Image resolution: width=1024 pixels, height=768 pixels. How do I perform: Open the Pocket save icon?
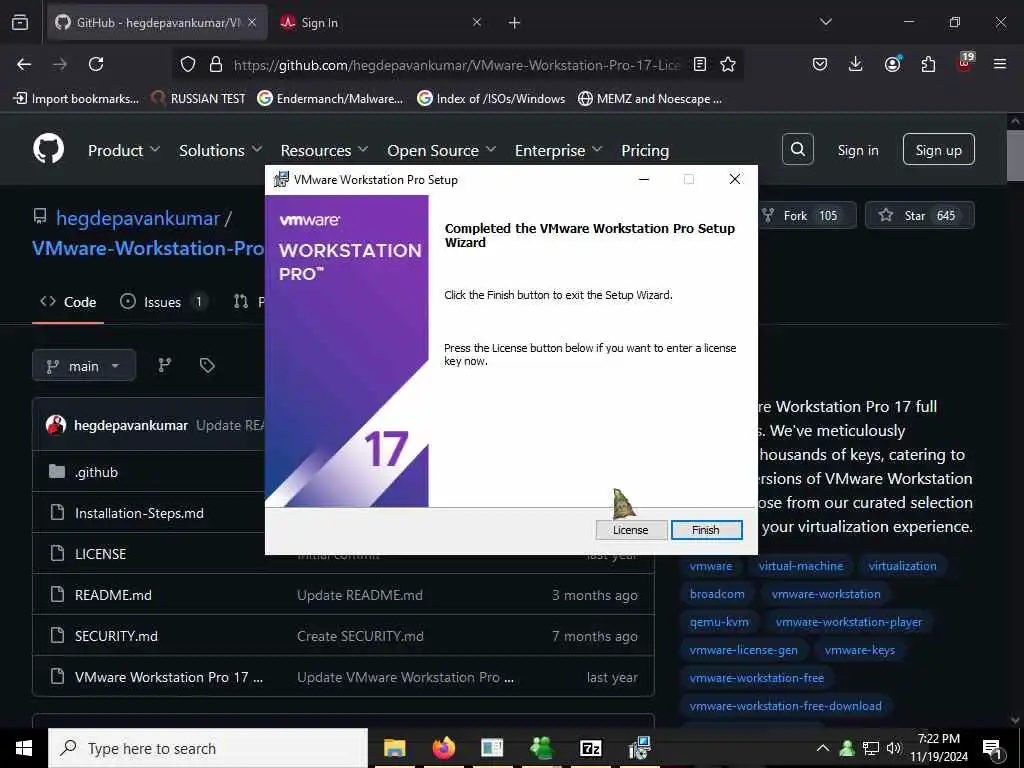pyautogui.click(x=820, y=64)
